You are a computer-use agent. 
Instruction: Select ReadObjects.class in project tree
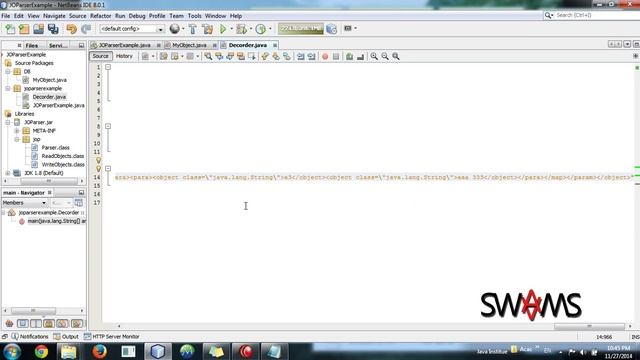click(62, 156)
